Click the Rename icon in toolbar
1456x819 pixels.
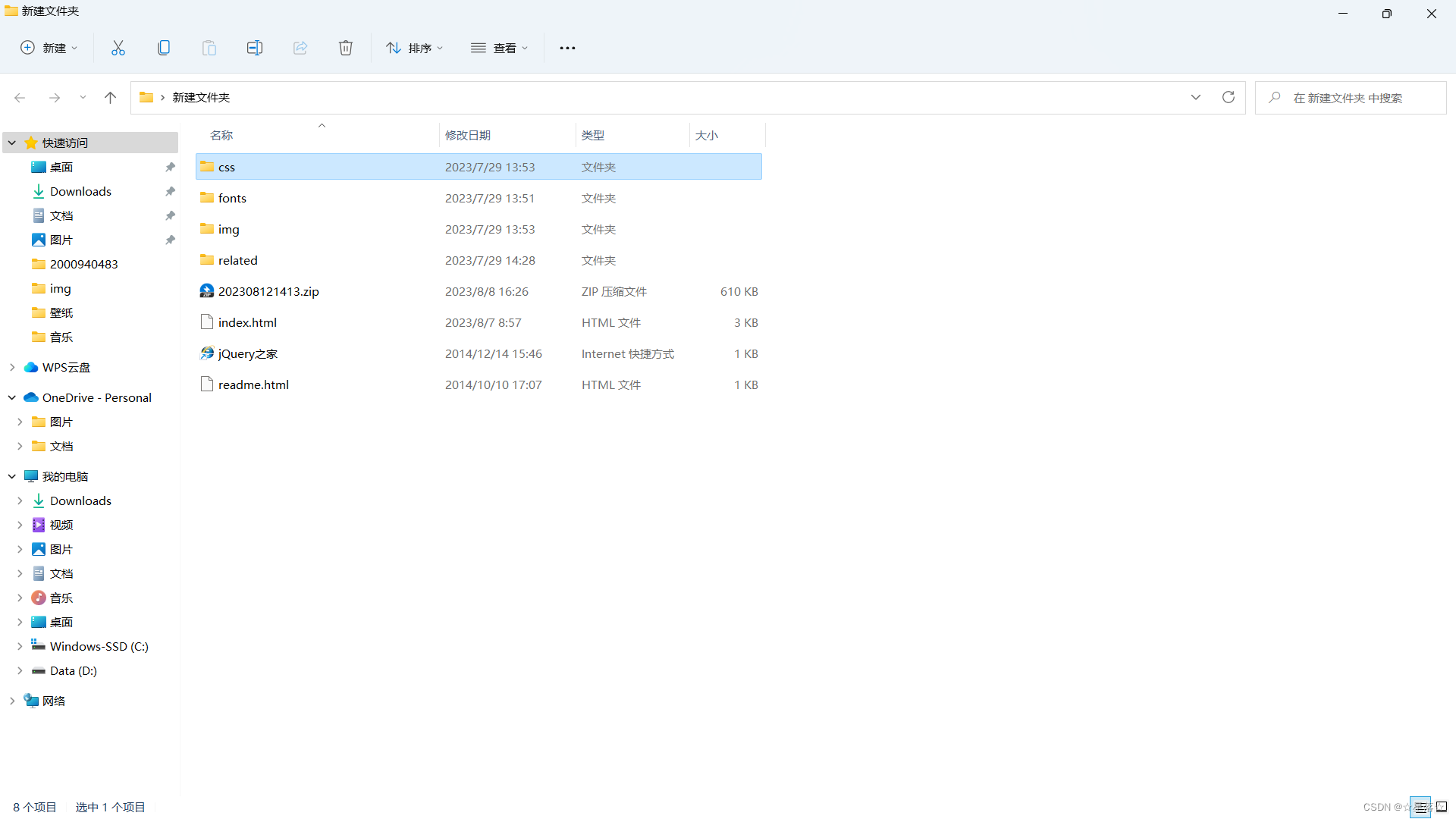coord(255,48)
